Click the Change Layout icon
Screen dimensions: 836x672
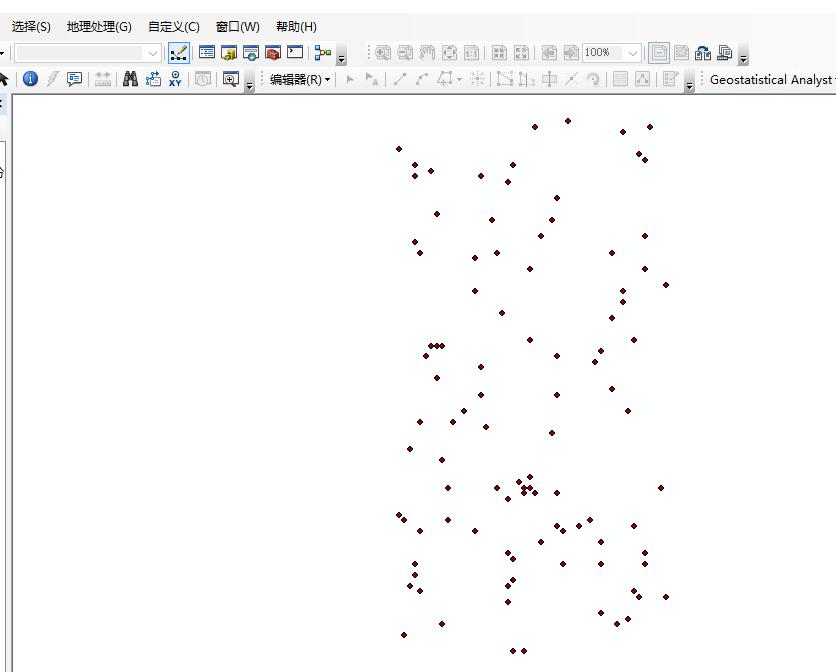(703, 52)
